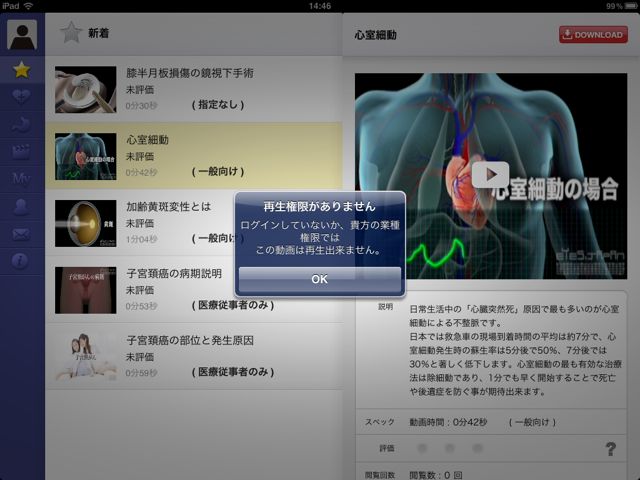640x480 pixels.
Task: Open the mail envelope sidebar icon
Action: click(21, 234)
